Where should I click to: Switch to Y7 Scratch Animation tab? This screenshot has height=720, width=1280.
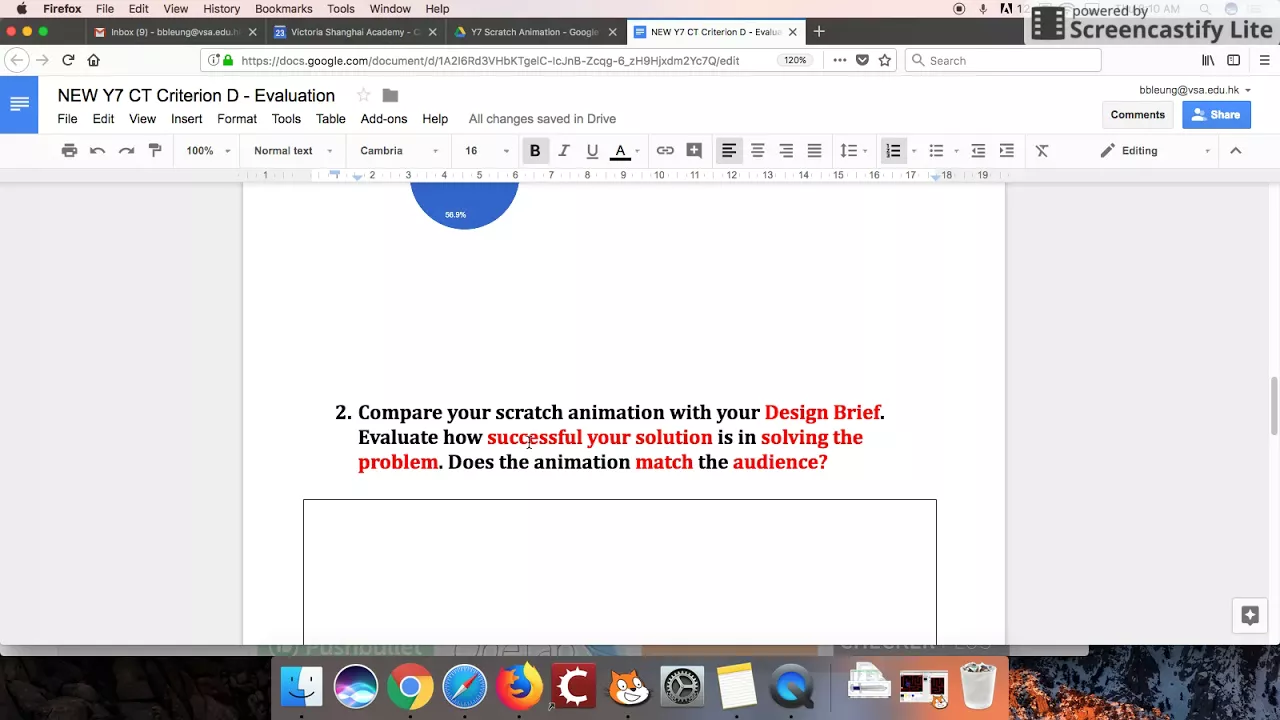click(x=535, y=32)
